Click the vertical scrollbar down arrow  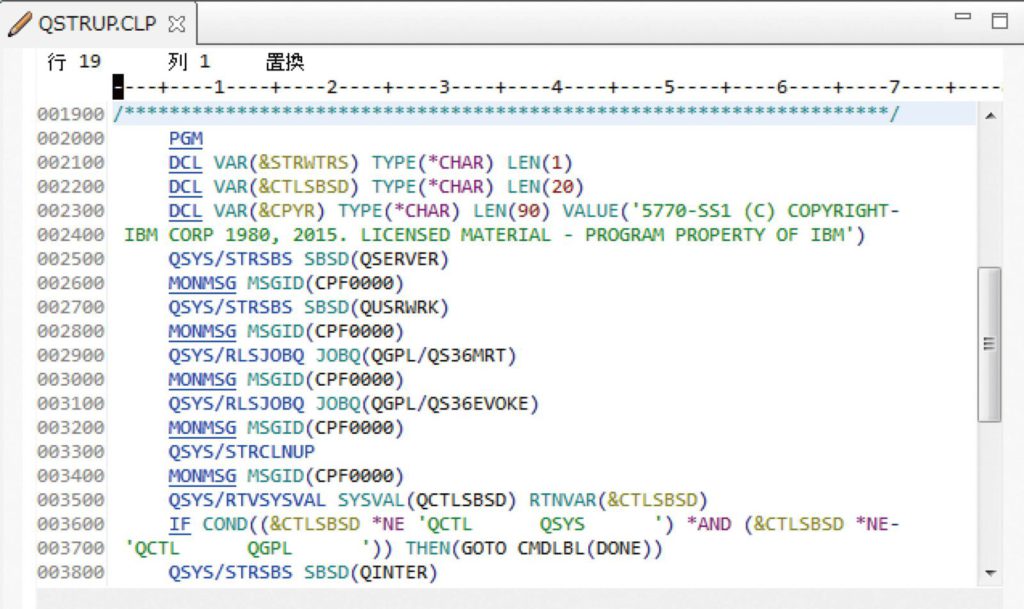point(989,573)
